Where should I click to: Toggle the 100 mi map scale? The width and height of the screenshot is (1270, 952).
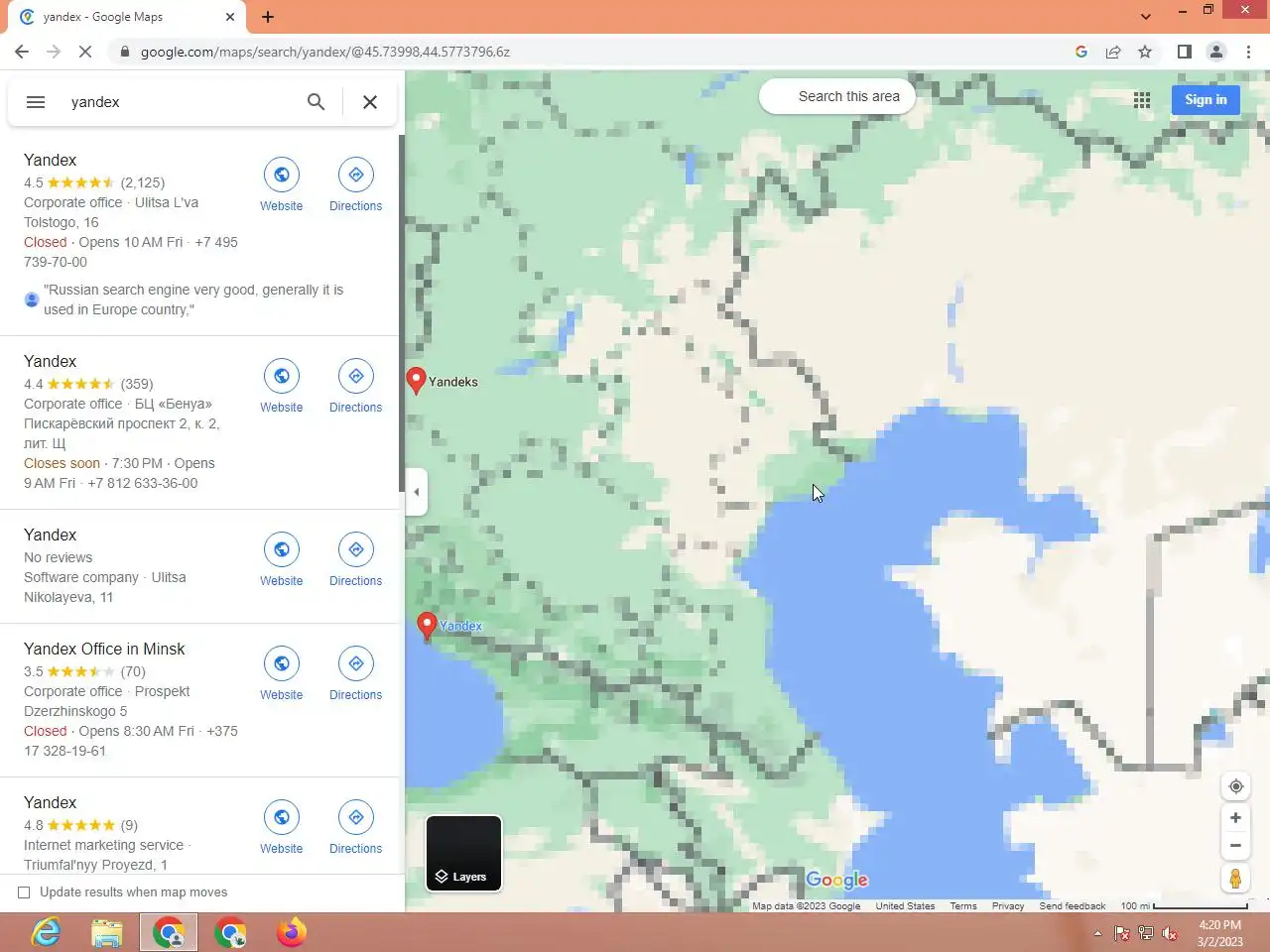[1184, 906]
